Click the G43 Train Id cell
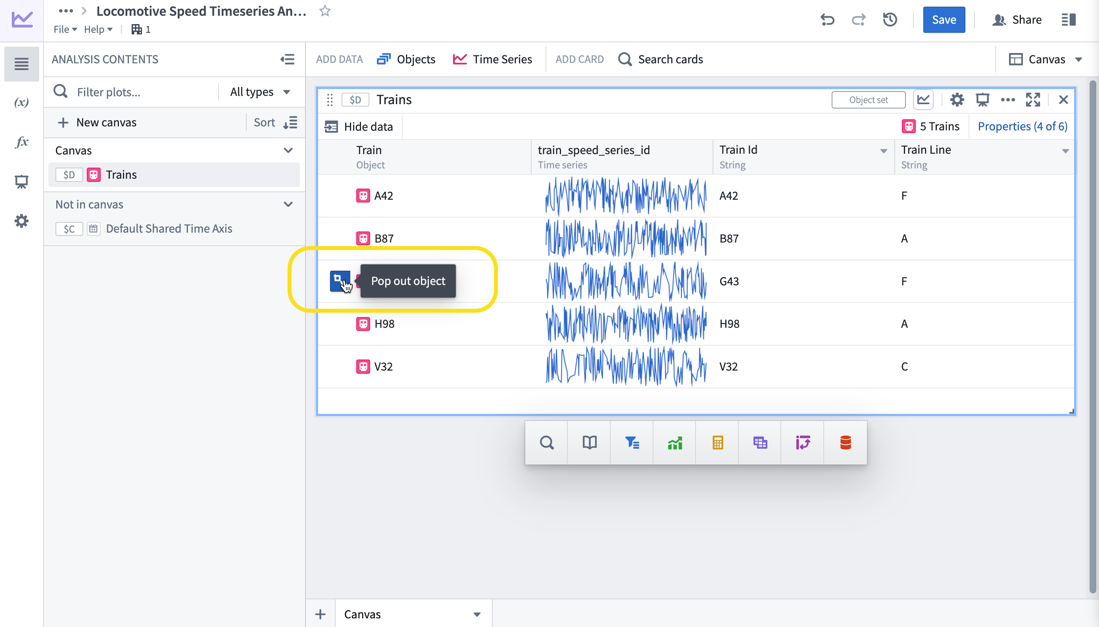Viewport: 1099px width, 627px height. click(x=803, y=281)
